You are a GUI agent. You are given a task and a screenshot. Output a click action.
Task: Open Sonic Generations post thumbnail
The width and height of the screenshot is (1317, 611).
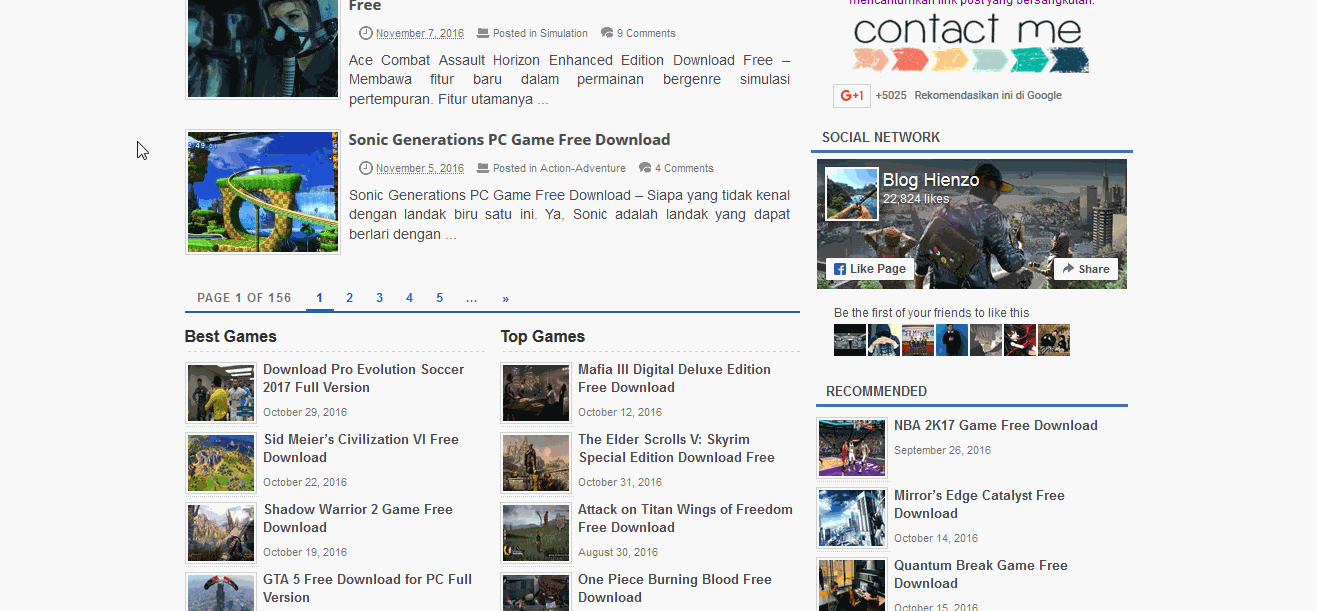(x=263, y=192)
